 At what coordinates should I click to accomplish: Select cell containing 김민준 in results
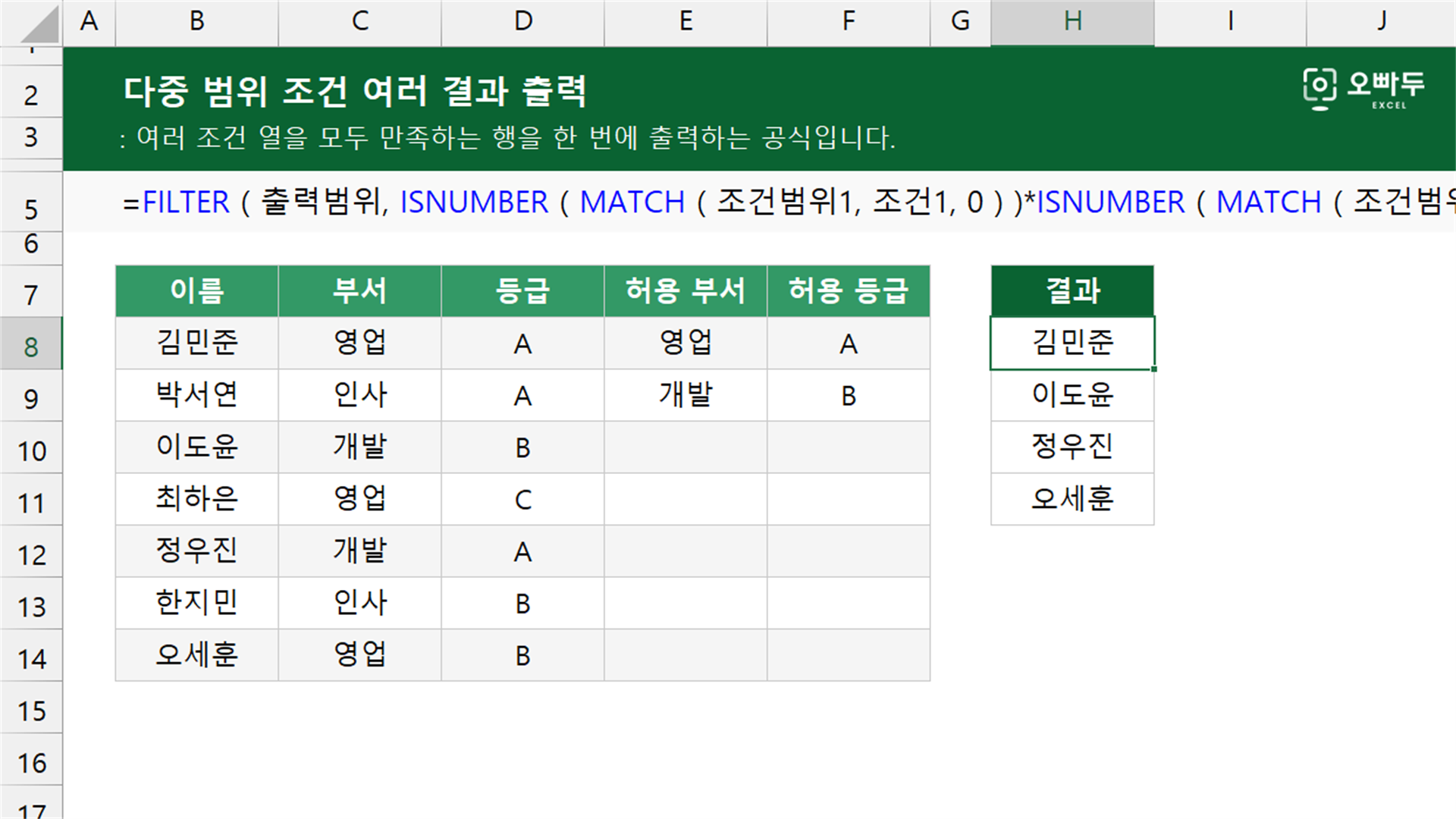(1072, 344)
